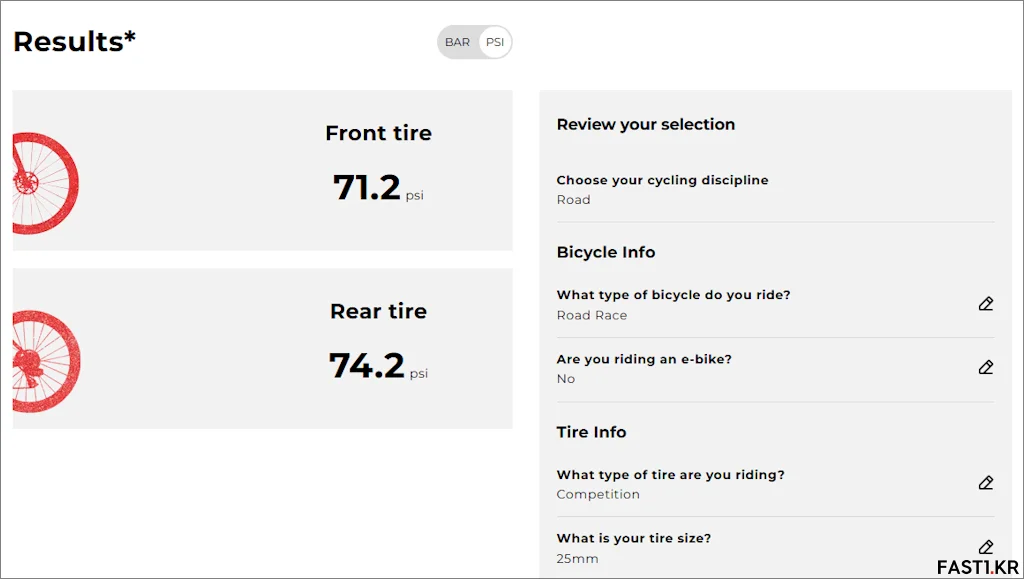Click the Review your selection heading
Viewport: 1024px width, 579px height.
pos(646,124)
